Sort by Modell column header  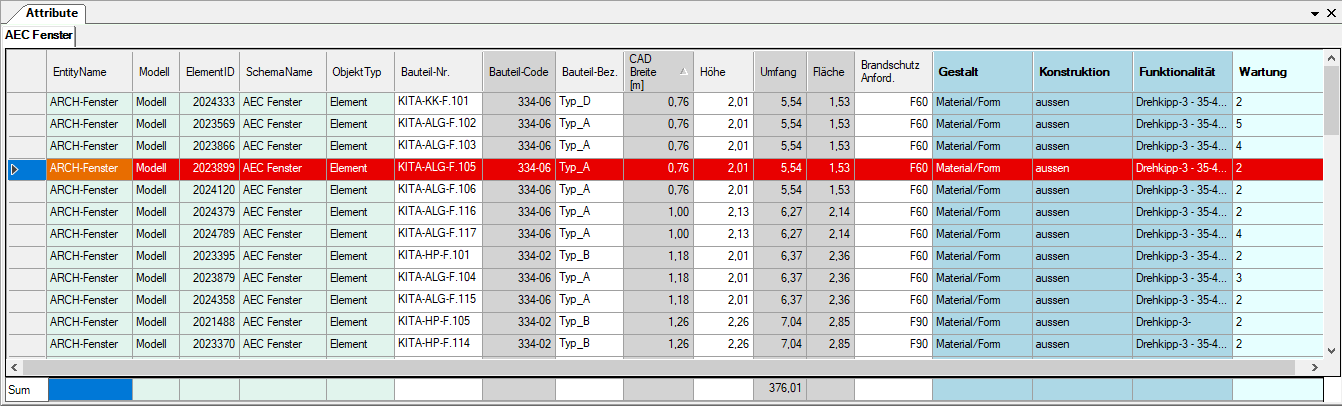tap(156, 72)
